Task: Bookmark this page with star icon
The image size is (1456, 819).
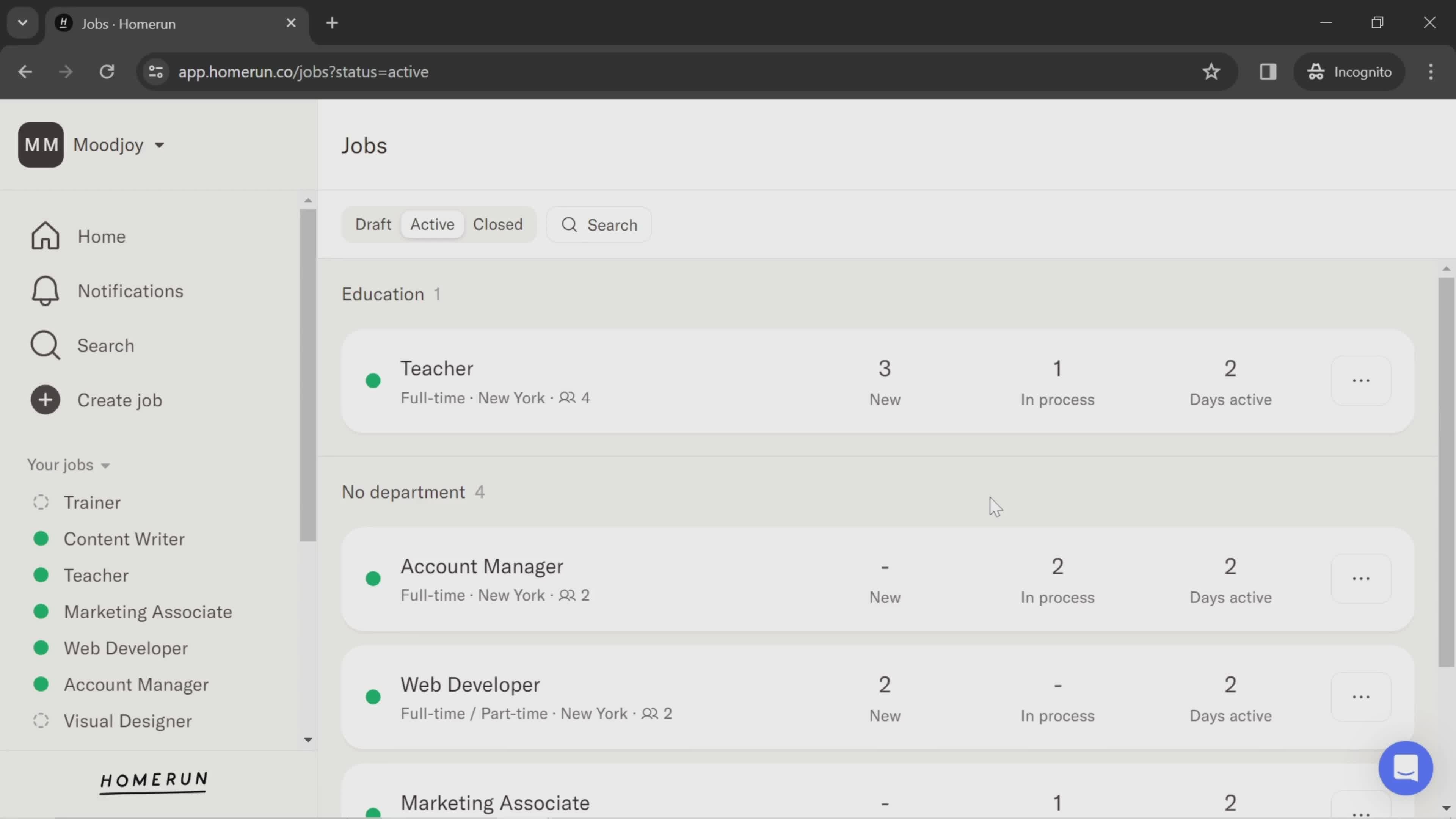Action: [x=1211, y=72]
